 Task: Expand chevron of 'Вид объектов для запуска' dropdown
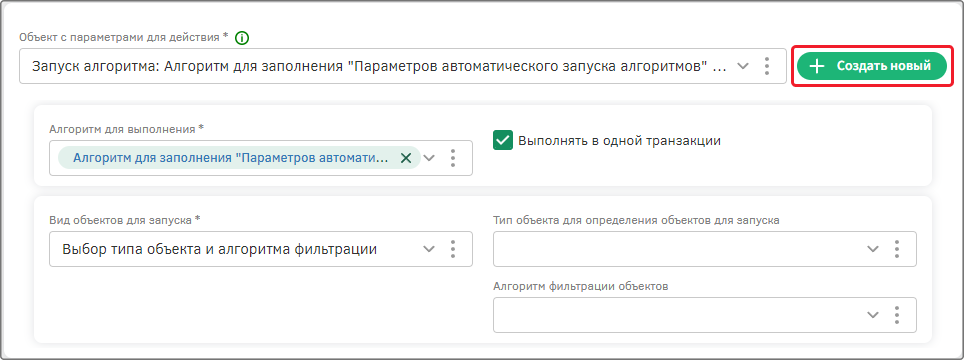(429, 249)
